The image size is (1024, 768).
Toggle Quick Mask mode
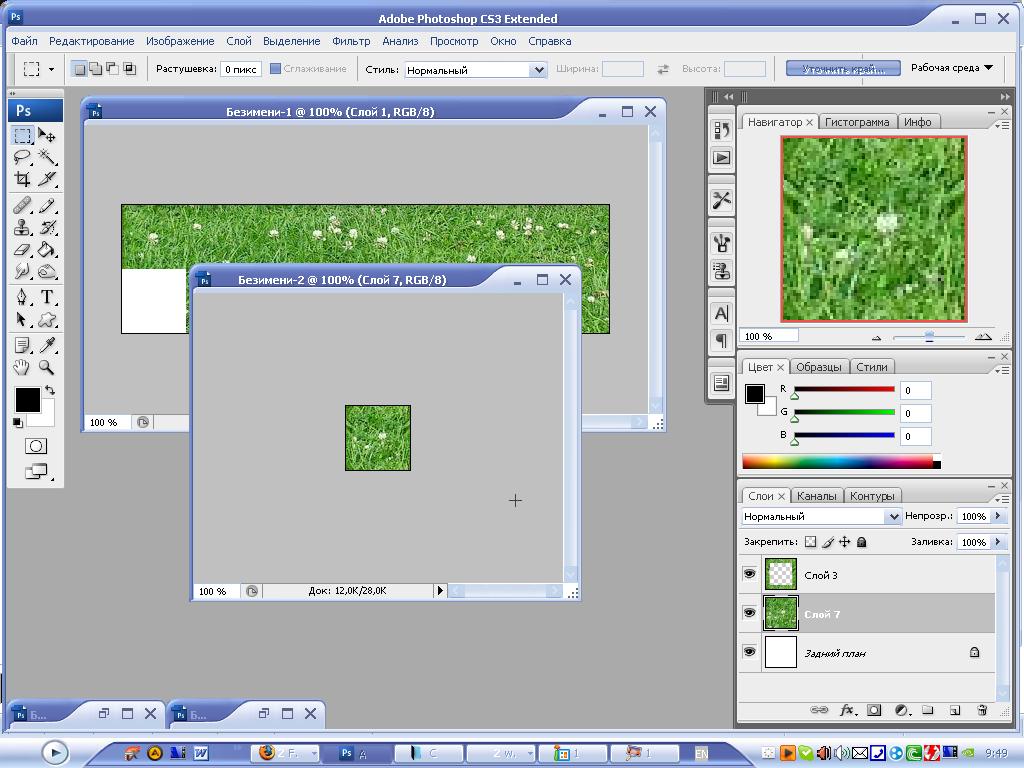tap(36, 446)
